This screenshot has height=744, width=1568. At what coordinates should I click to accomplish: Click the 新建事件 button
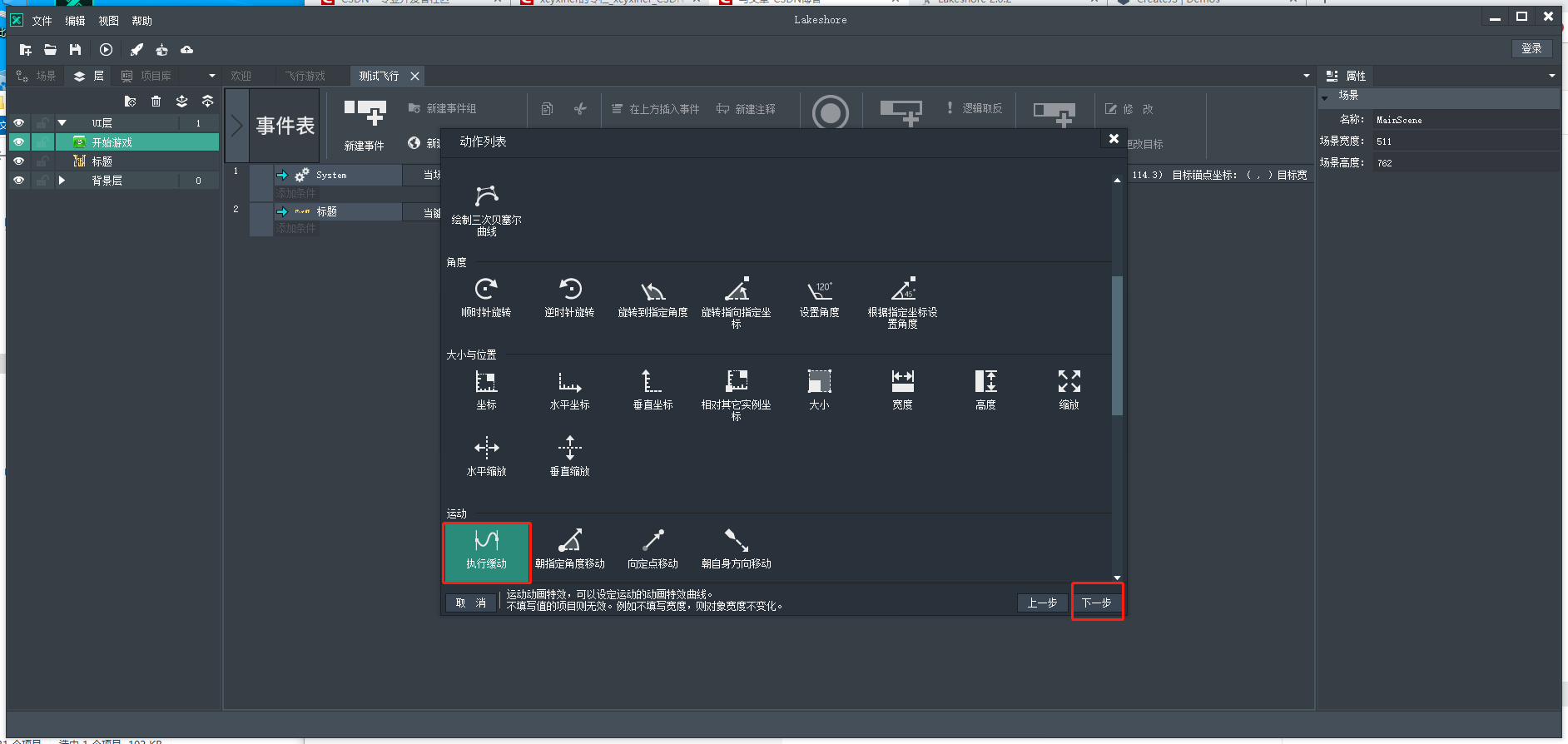coord(365,126)
